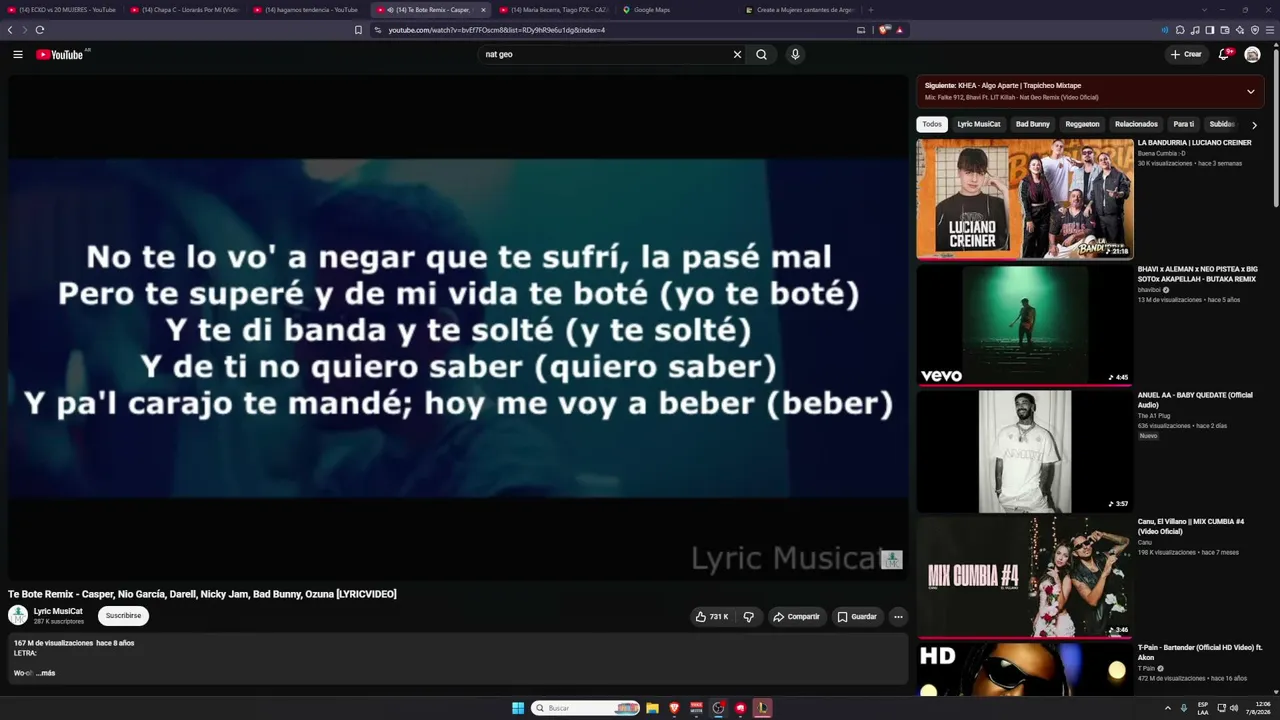Filter suggestions by 'Relacionados' chip

coord(1136,124)
